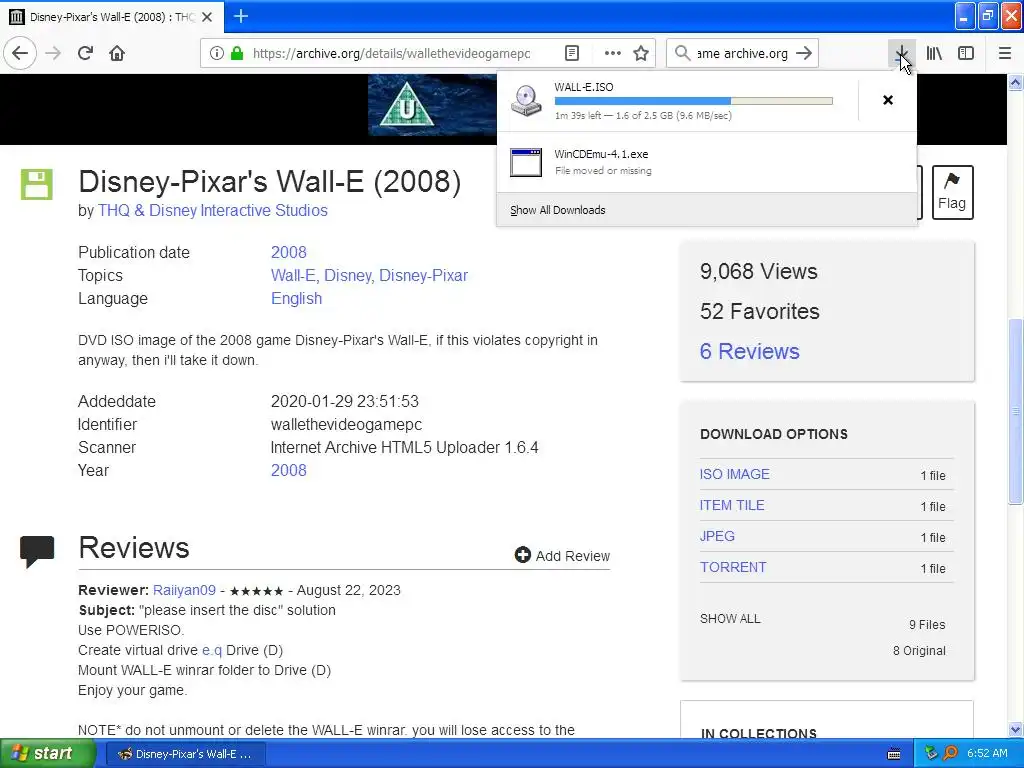Download the ISO IMAGE option
1024x768 pixels.
pyautogui.click(x=734, y=474)
